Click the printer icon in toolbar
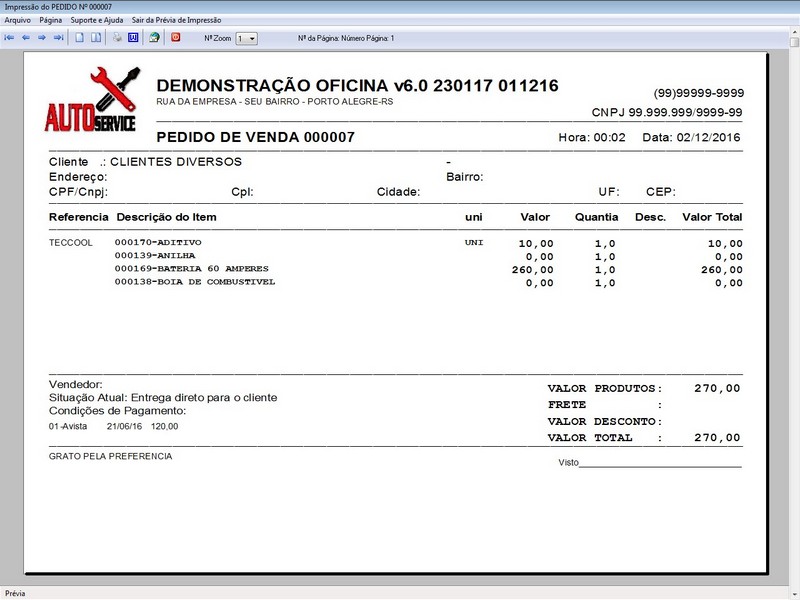Image resolution: width=800 pixels, height=600 pixels. pyautogui.click(x=117, y=38)
